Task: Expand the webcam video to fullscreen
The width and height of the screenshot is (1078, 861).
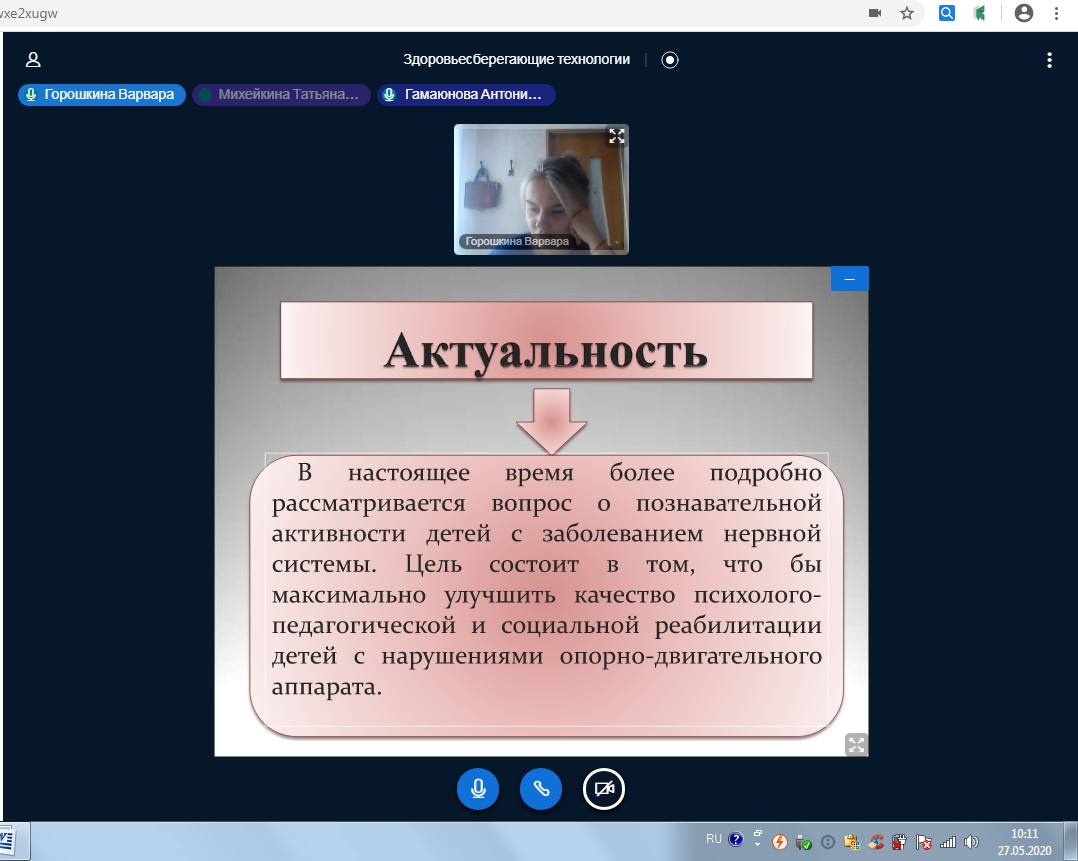Action: [617, 137]
